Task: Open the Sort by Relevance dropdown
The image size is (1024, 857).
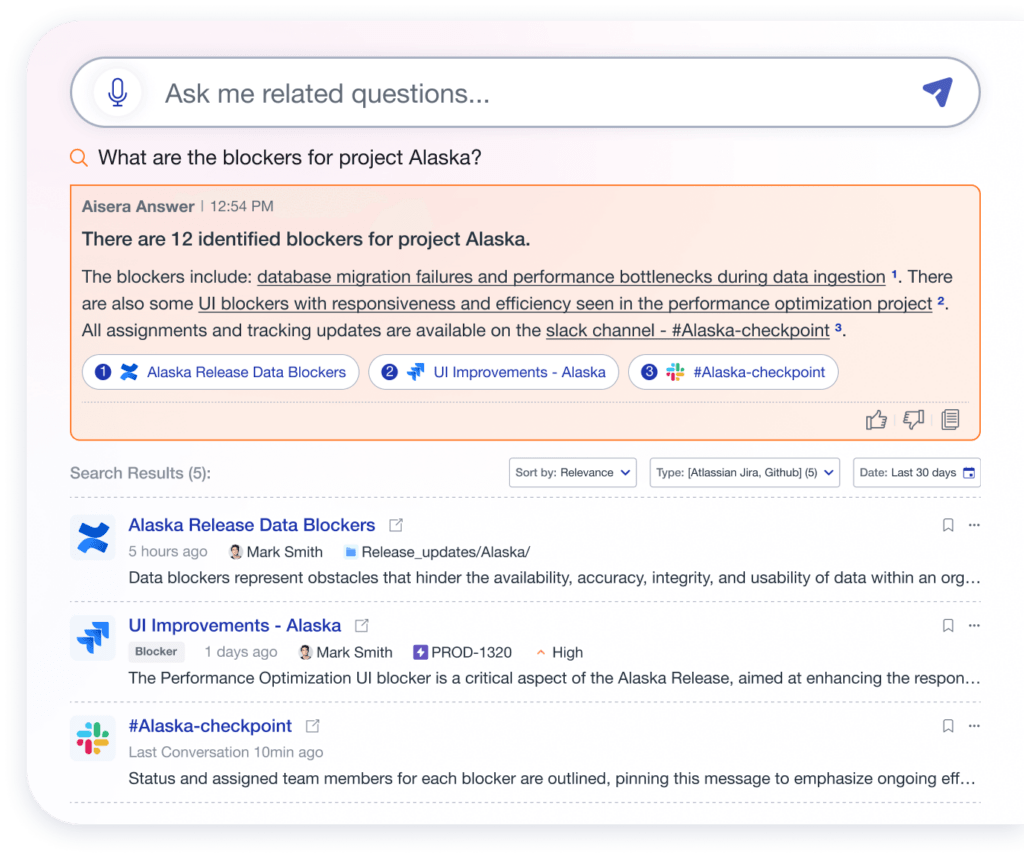Action: [x=573, y=472]
